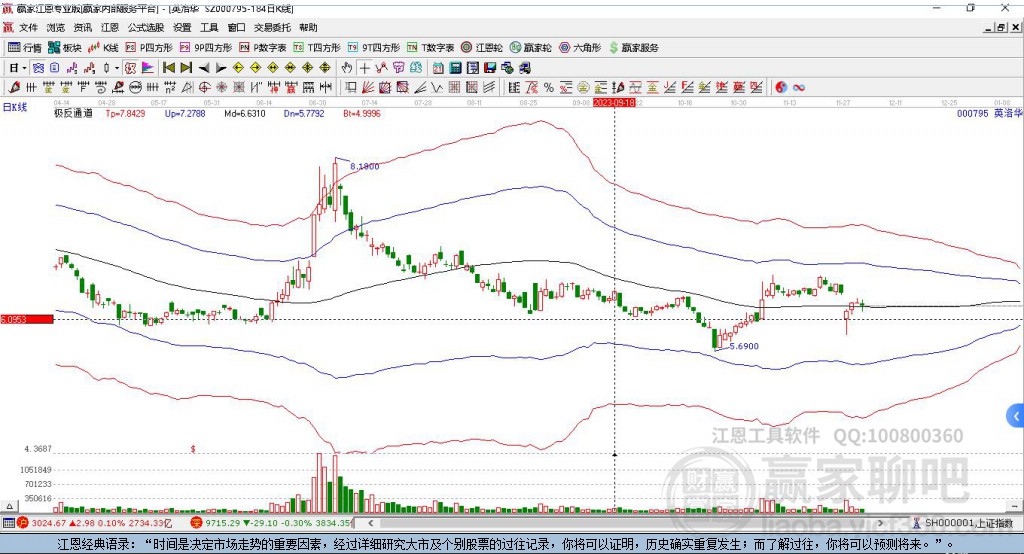Switch to the K线 chart view
The image size is (1024, 554).
(103, 48)
